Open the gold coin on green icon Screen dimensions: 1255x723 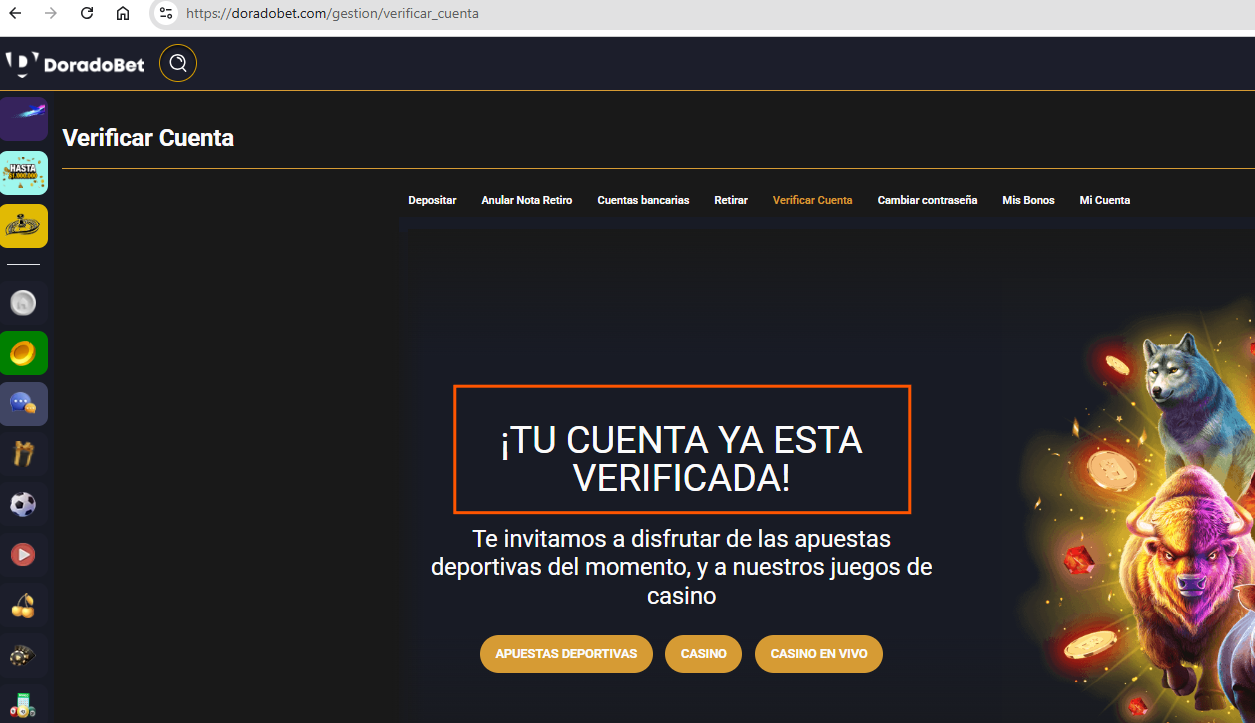click(23, 353)
